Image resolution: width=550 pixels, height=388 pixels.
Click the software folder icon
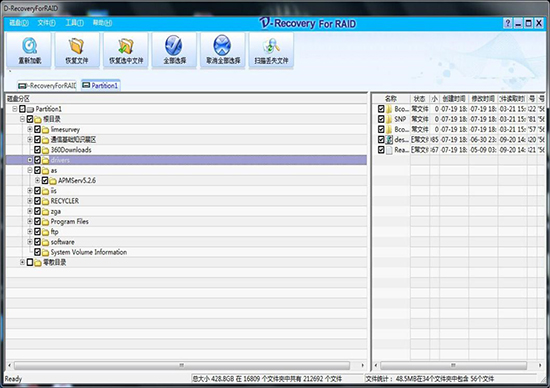click(46, 242)
